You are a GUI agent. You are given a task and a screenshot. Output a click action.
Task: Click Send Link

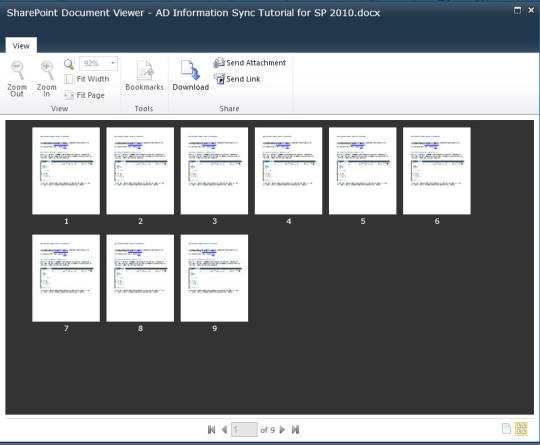237,79
